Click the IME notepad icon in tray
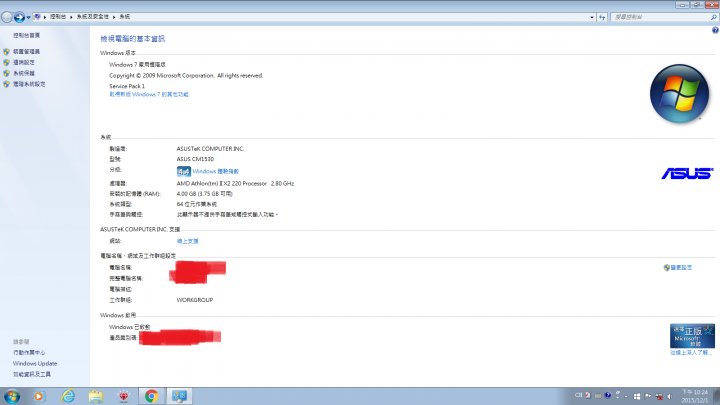Image resolution: width=720 pixels, height=405 pixels. click(588, 395)
